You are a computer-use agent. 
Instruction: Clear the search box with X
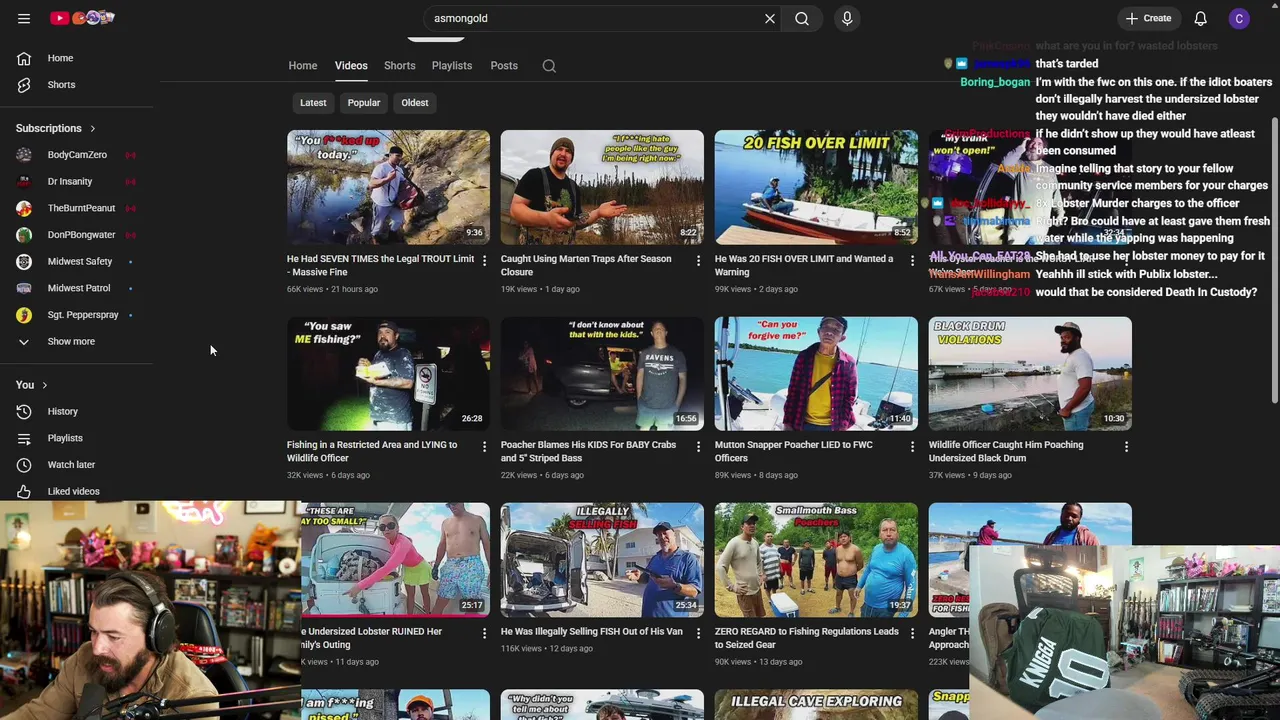click(770, 18)
